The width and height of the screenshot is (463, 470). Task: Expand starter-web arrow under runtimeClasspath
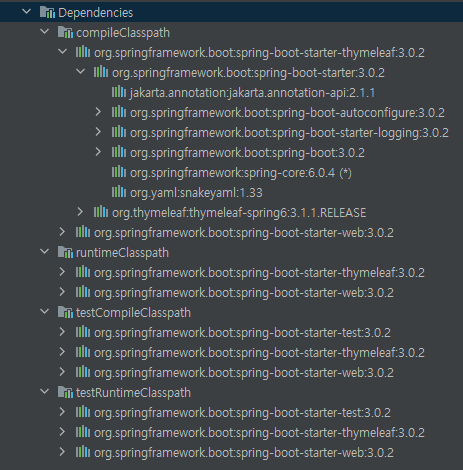pos(62,292)
